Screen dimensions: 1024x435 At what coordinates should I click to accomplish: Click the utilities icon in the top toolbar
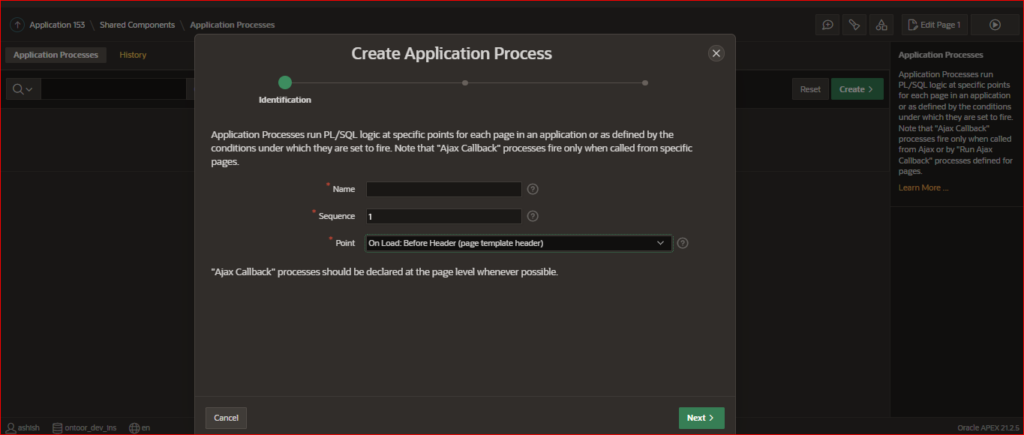pos(854,24)
